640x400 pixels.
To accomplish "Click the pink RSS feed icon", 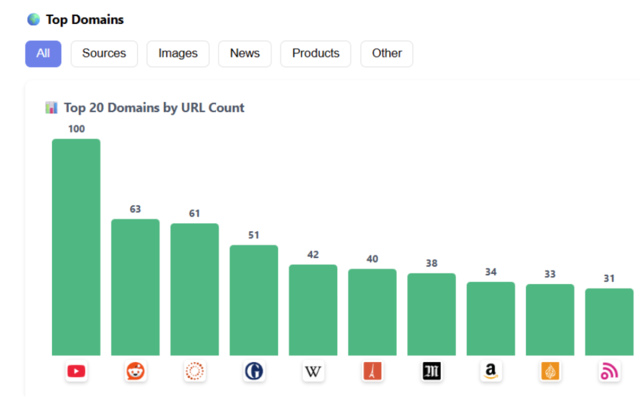I will 609,372.
